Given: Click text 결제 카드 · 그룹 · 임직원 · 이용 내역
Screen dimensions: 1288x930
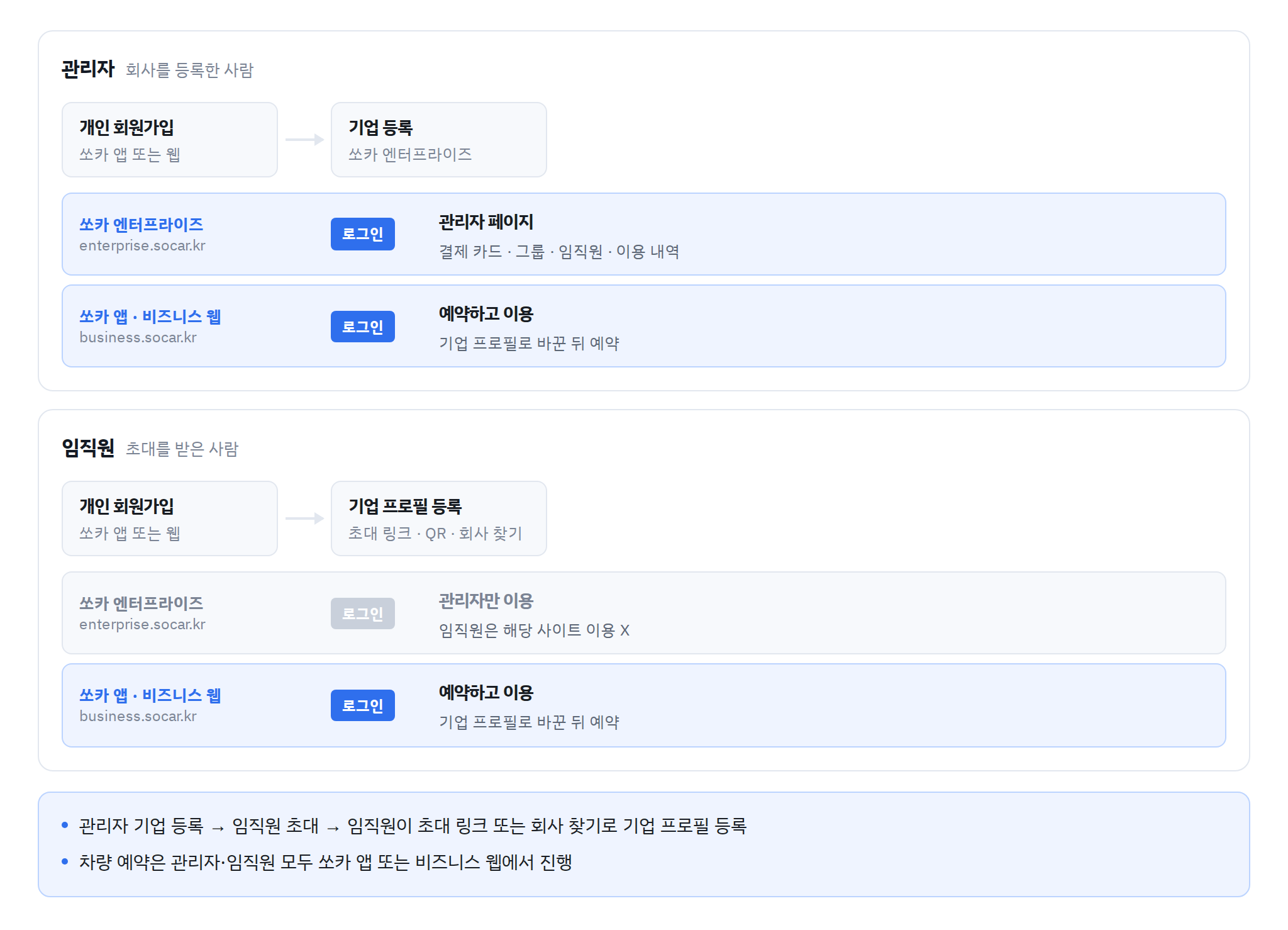Looking at the screenshot, I should tap(559, 252).
